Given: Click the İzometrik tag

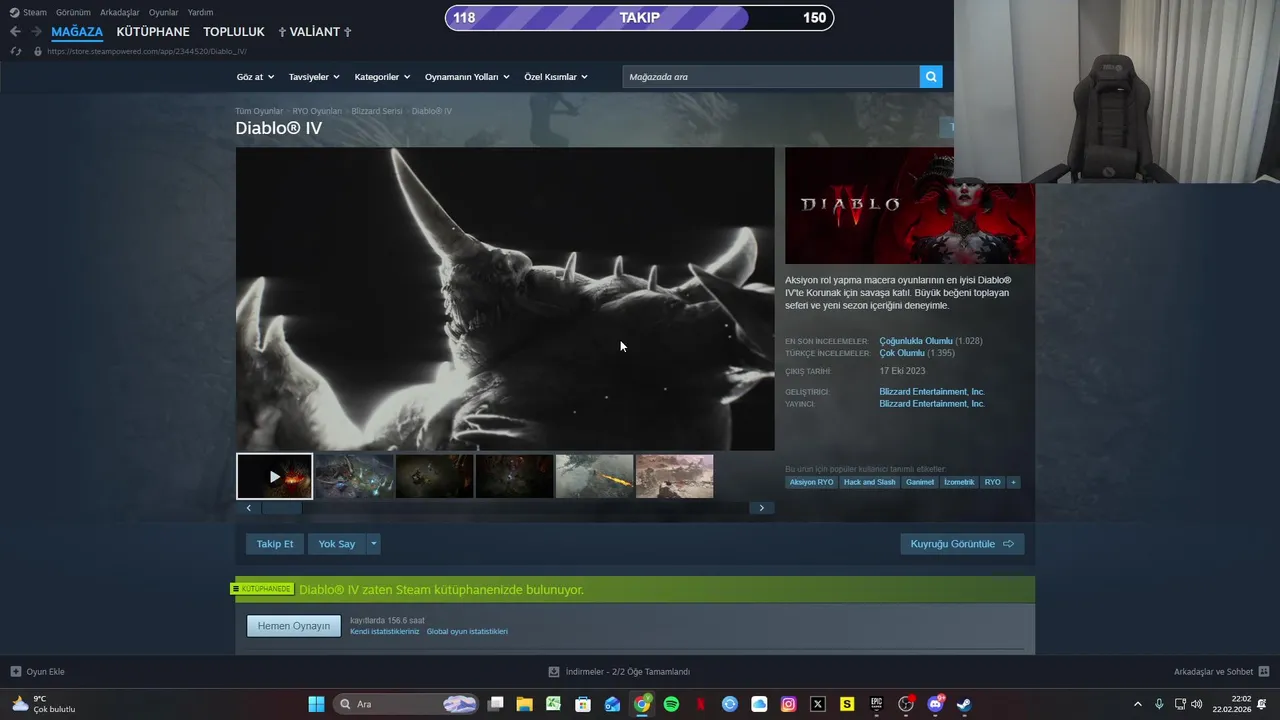Looking at the screenshot, I should (959, 482).
